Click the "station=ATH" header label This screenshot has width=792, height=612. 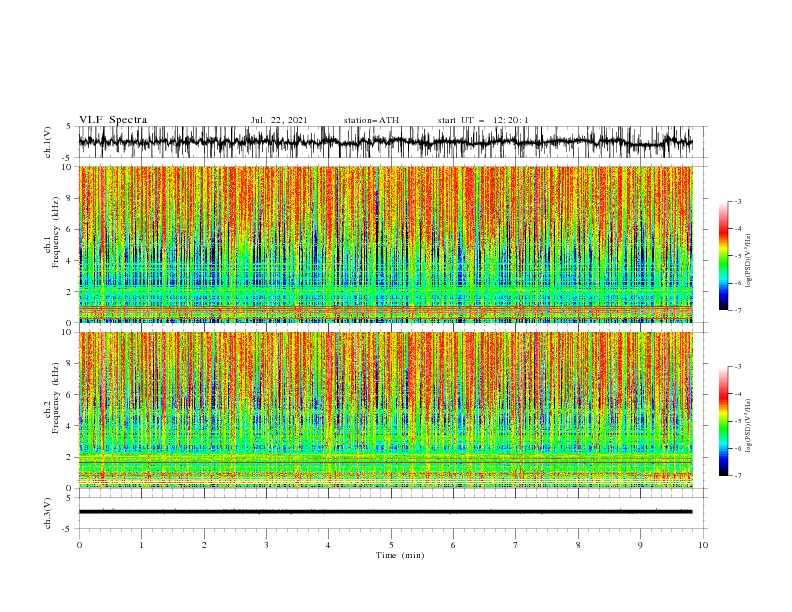pyautogui.click(x=371, y=120)
